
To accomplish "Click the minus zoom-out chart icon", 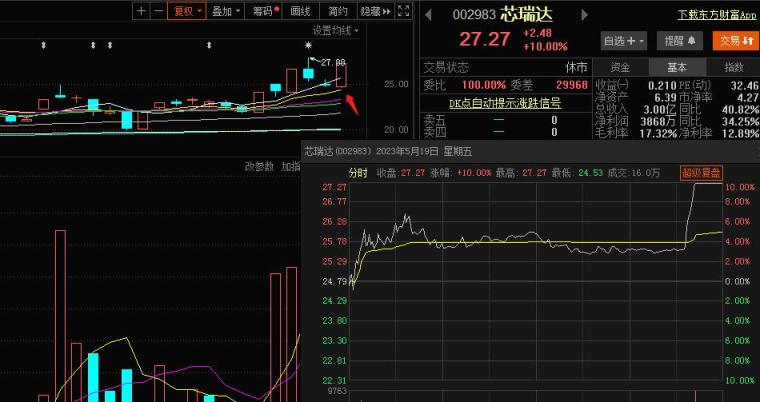I will coord(157,11).
